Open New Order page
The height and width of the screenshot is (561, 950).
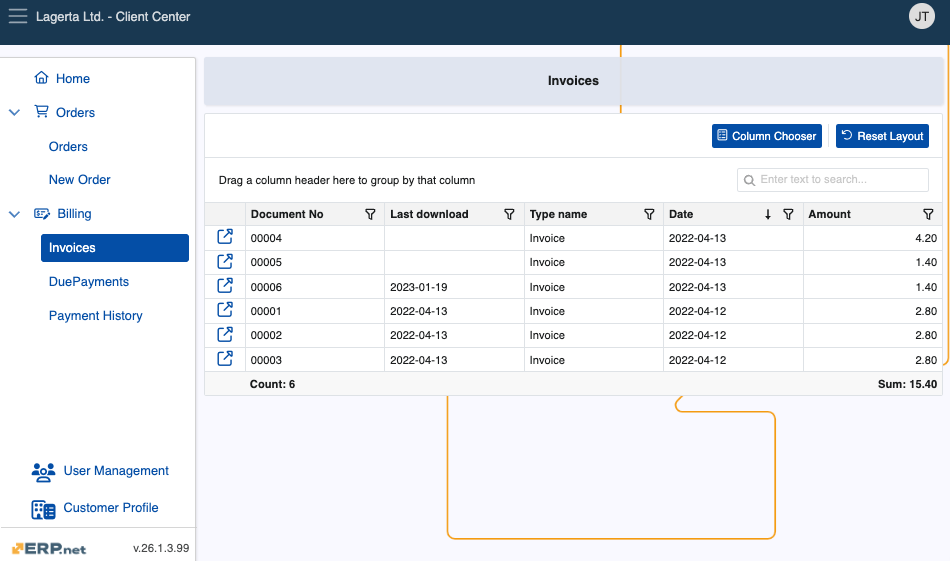pos(79,179)
